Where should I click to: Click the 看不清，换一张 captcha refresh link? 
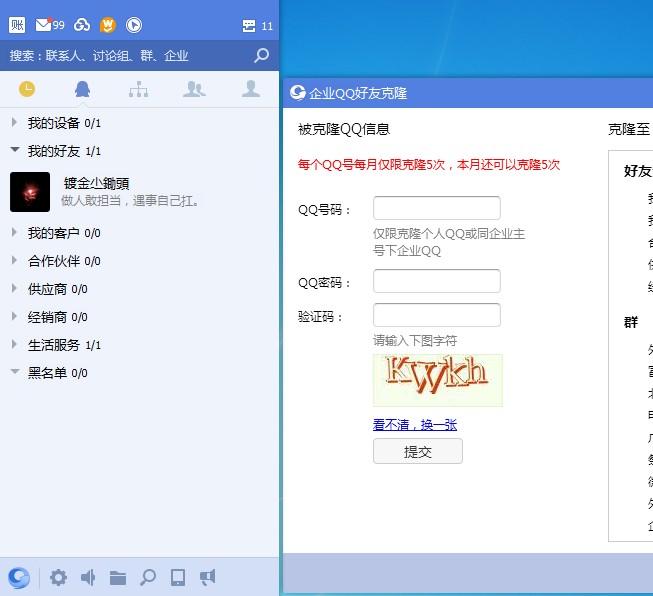tap(415, 425)
